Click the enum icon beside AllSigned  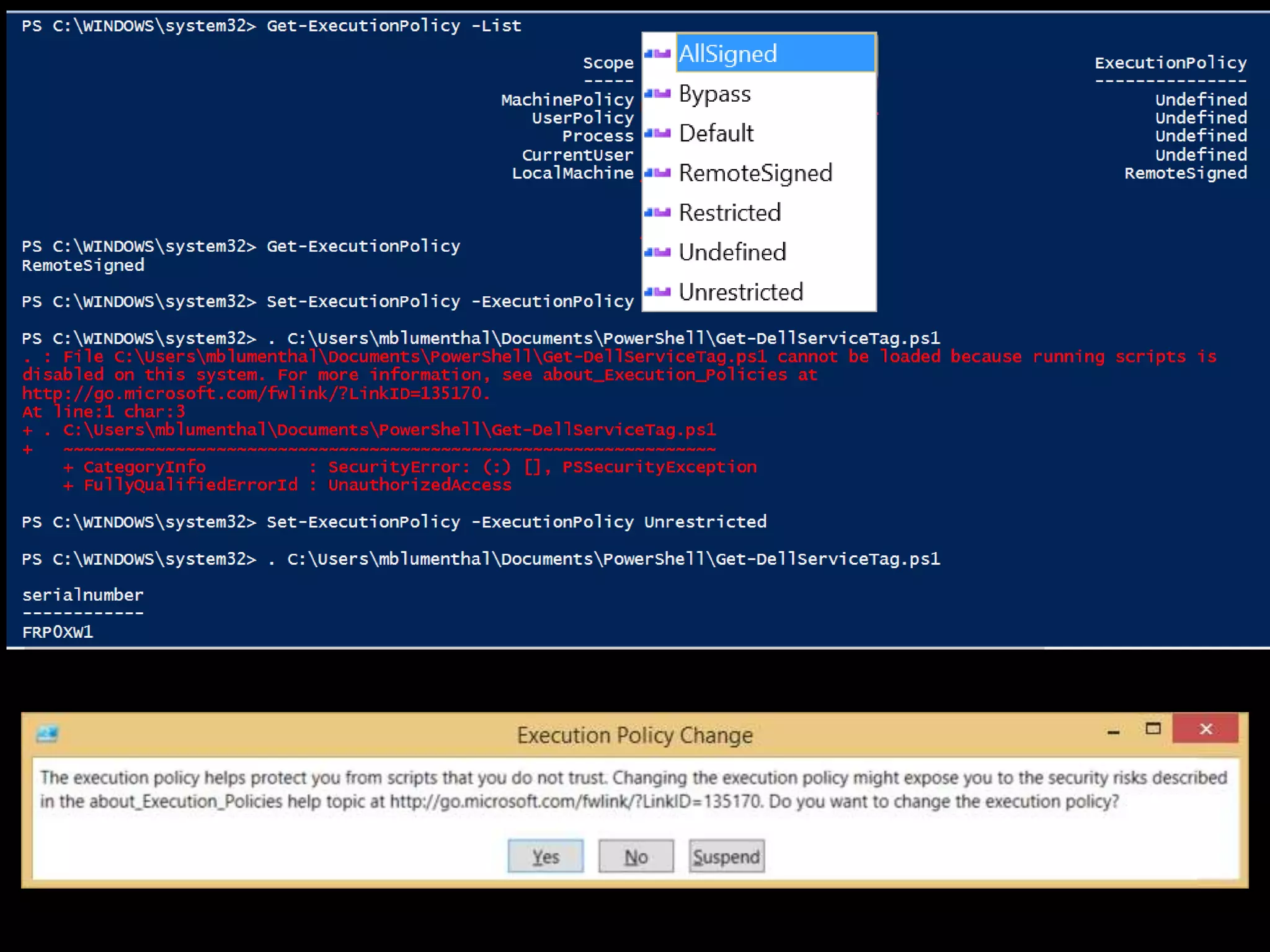coord(658,54)
